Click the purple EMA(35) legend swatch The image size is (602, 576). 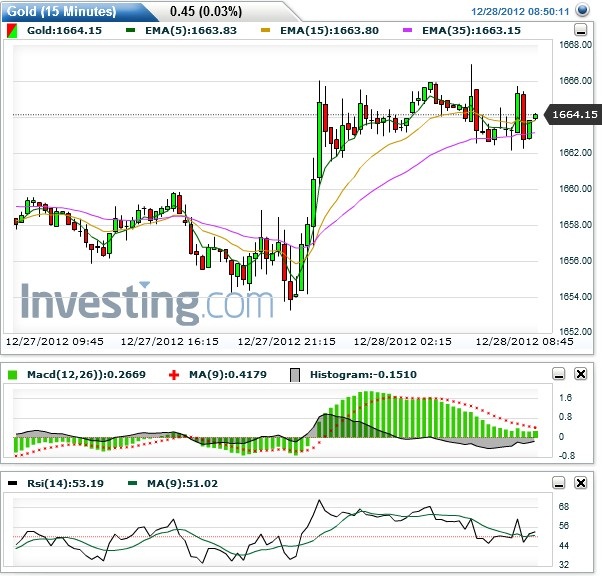(407, 30)
